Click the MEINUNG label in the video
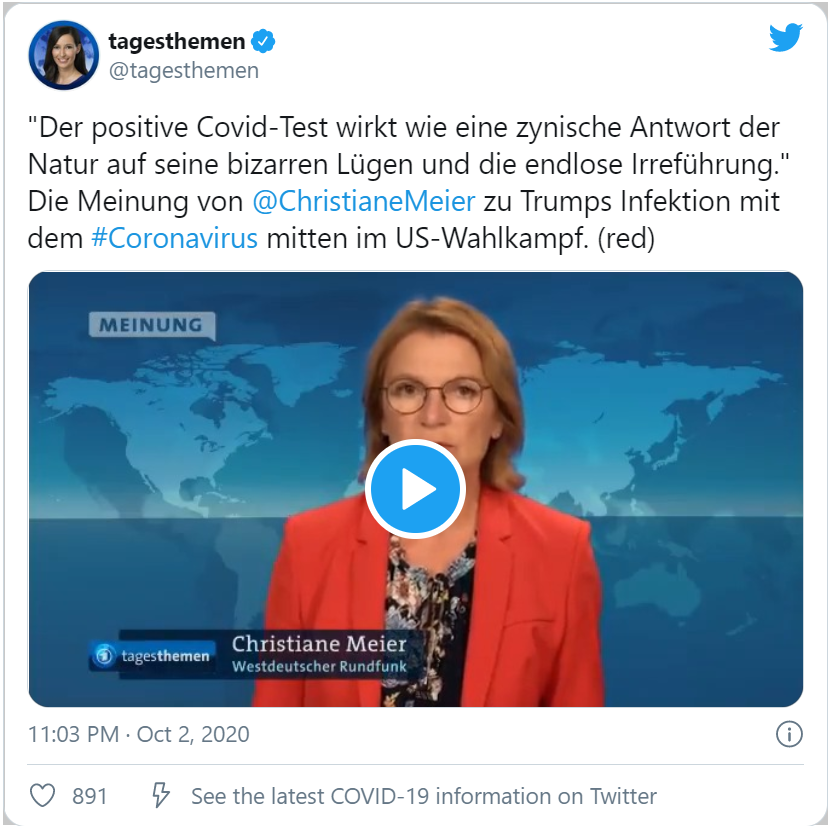This screenshot has width=832, height=831. pyautogui.click(x=150, y=325)
